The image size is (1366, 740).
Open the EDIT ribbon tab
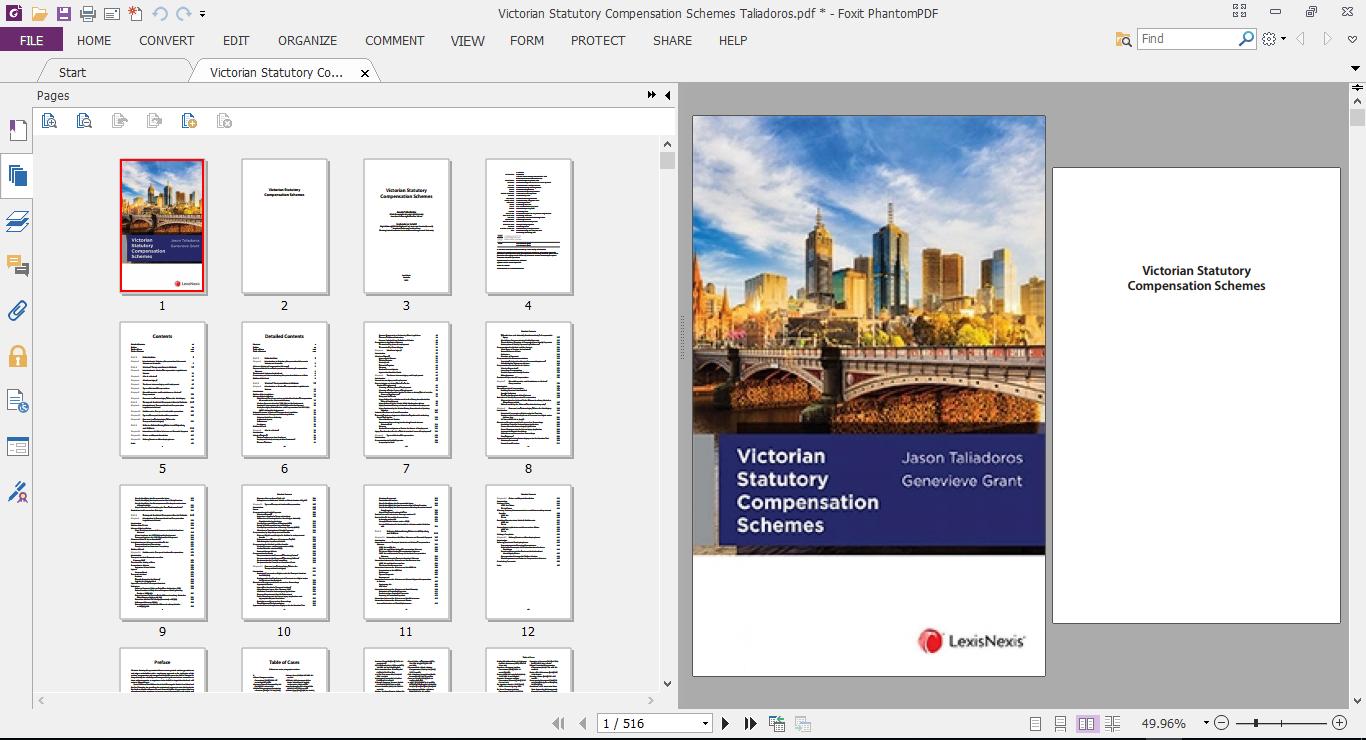pos(236,40)
